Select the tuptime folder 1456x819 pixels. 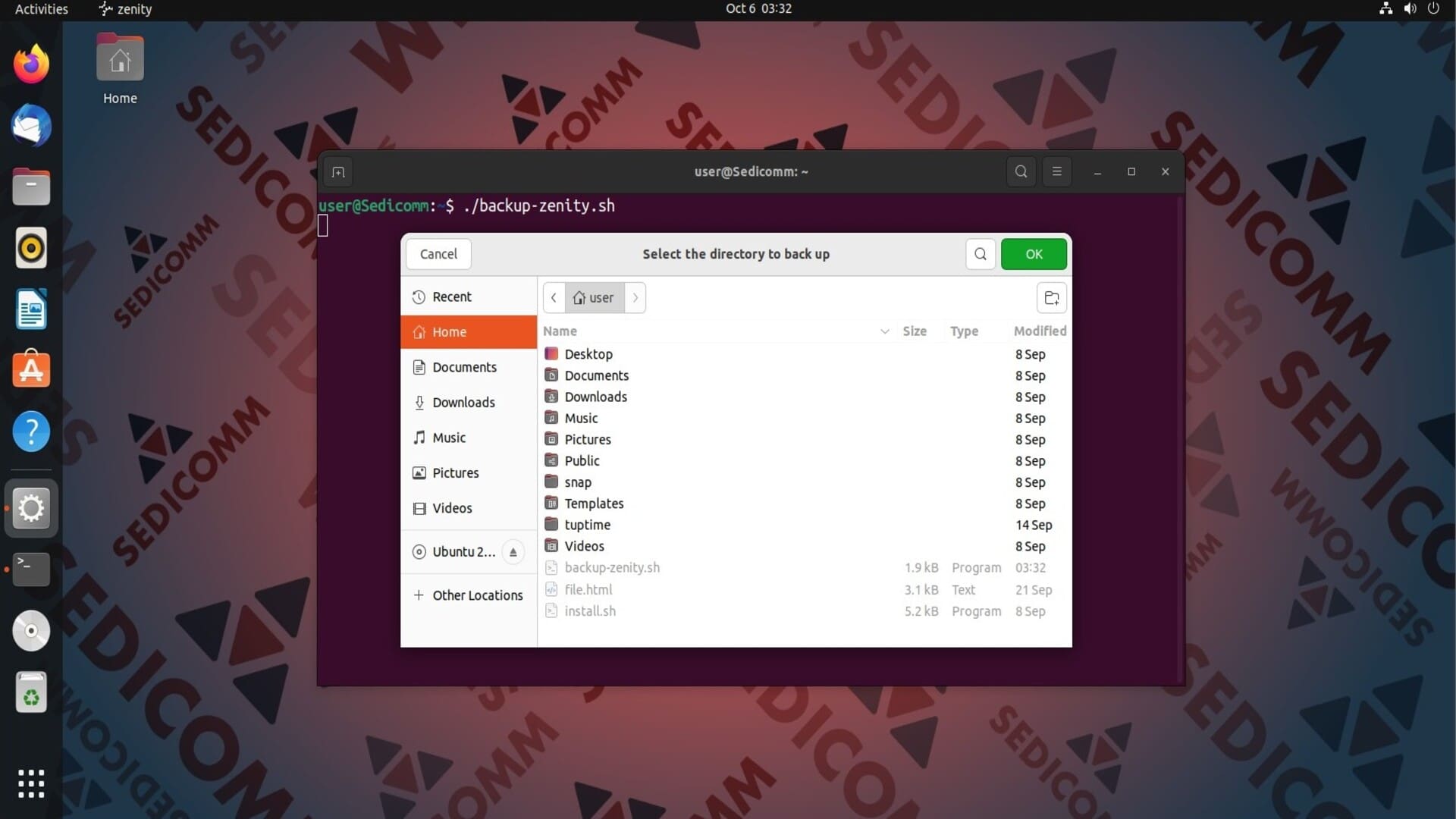coord(587,525)
